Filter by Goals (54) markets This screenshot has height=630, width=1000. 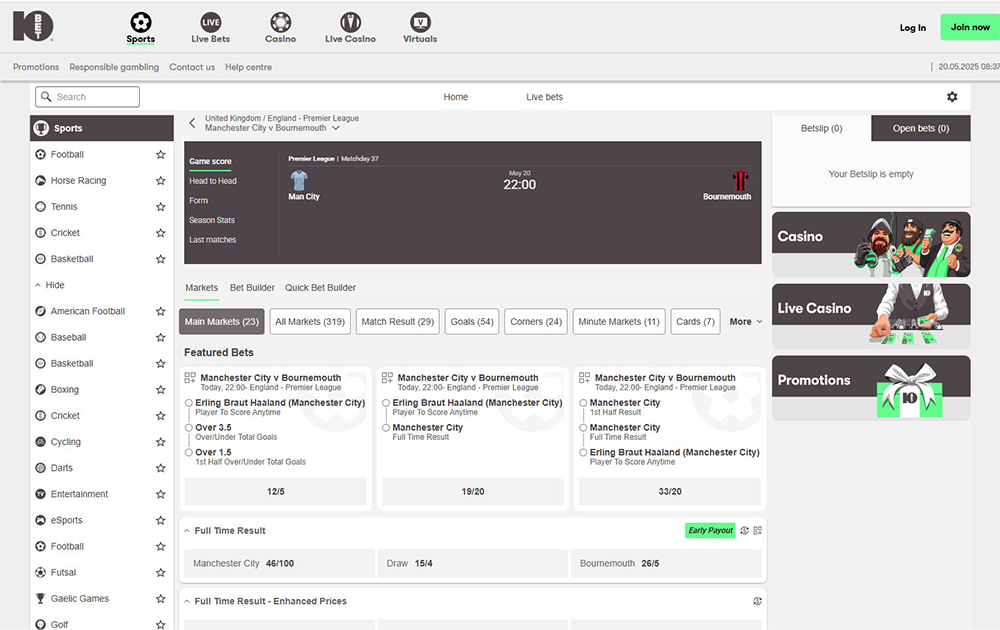click(x=472, y=322)
